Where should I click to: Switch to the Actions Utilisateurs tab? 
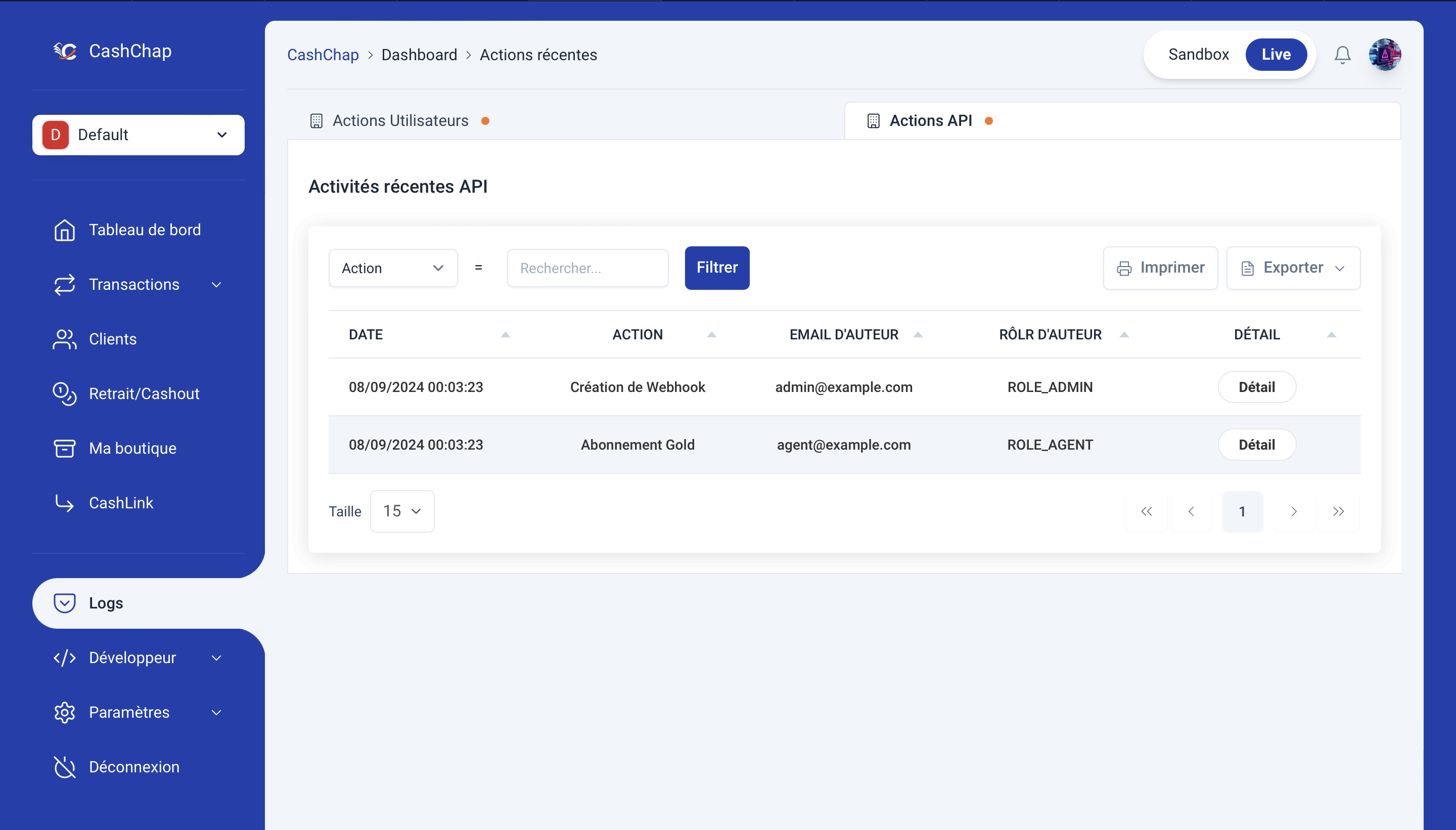point(400,121)
